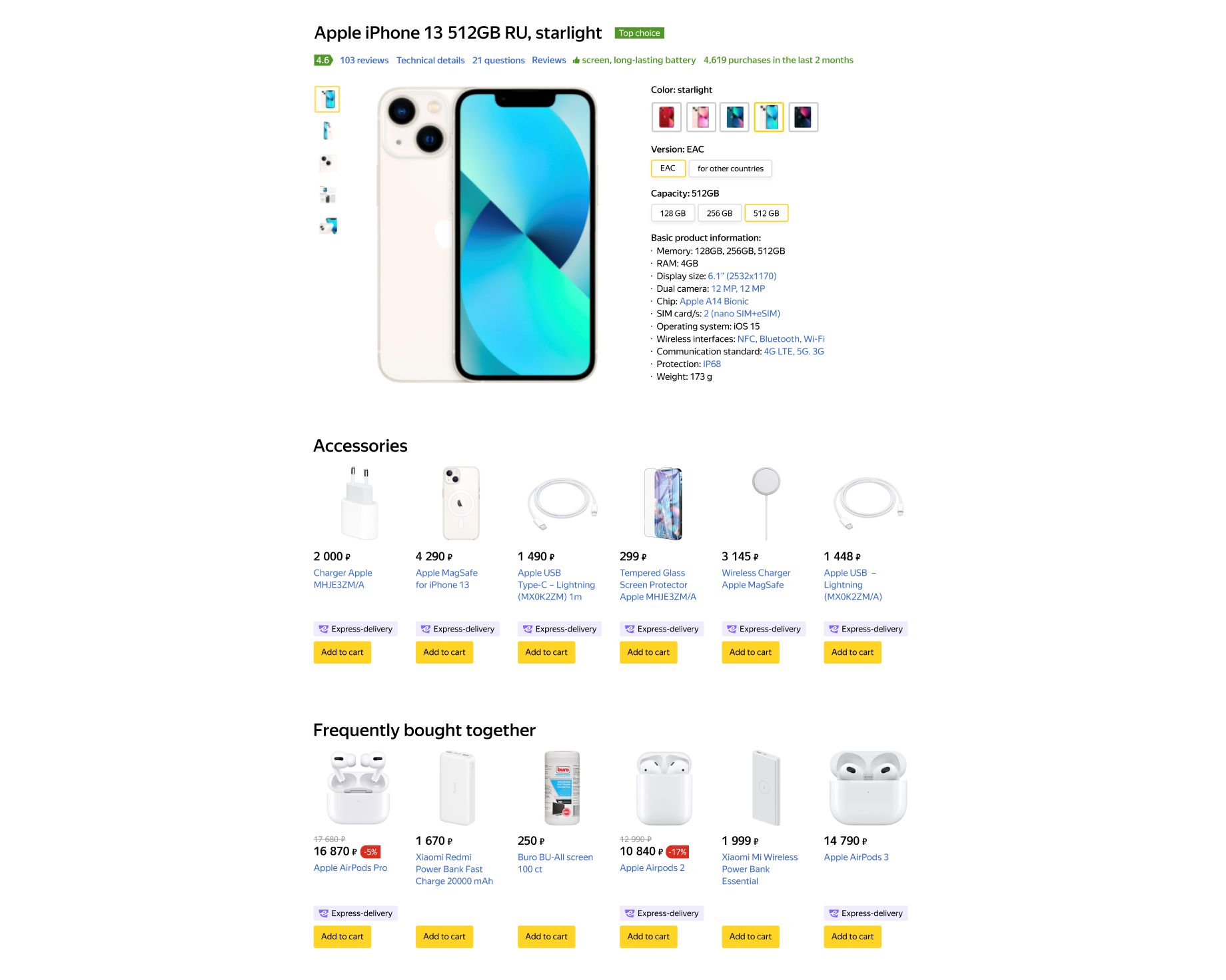The height and width of the screenshot is (980, 1226).
Task: Click the Wireless Charger MagSafe product image
Action: [766, 503]
